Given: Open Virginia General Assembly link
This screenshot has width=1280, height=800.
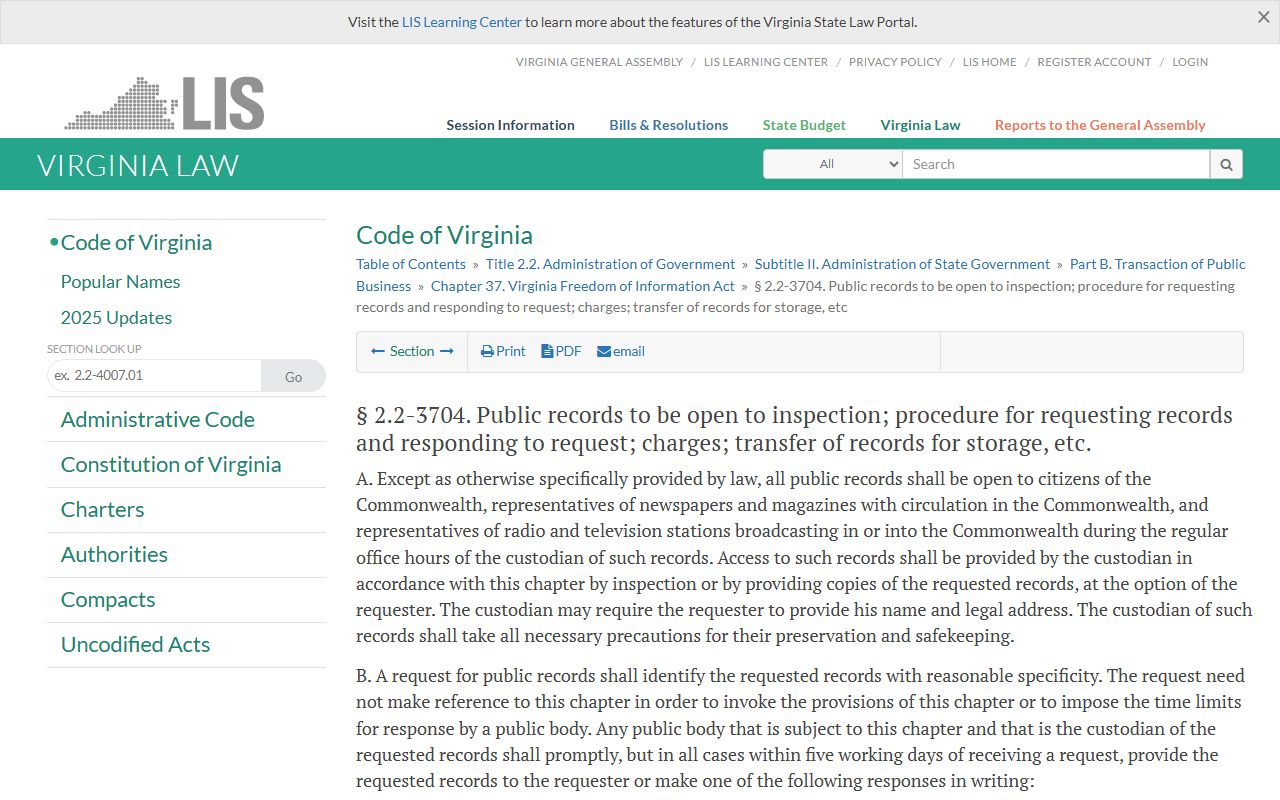Looking at the screenshot, I should [x=599, y=62].
